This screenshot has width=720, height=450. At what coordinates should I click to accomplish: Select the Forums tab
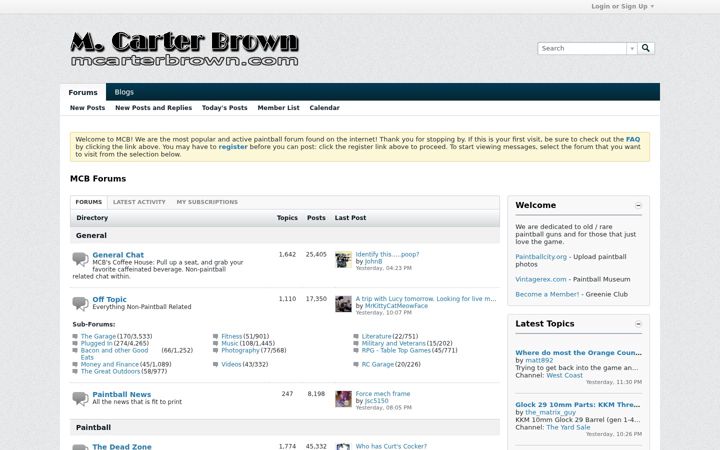83,92
